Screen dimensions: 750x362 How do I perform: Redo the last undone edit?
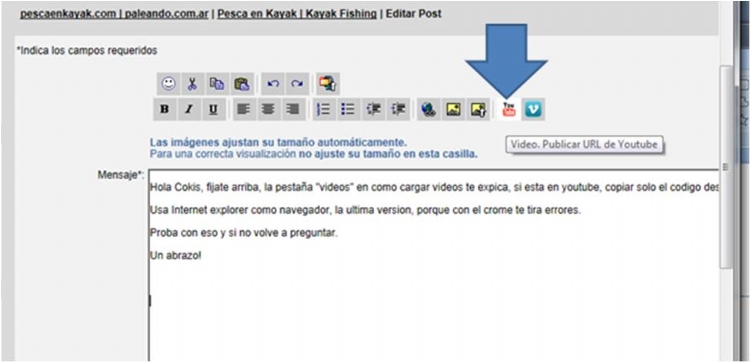tap(298, 84)
